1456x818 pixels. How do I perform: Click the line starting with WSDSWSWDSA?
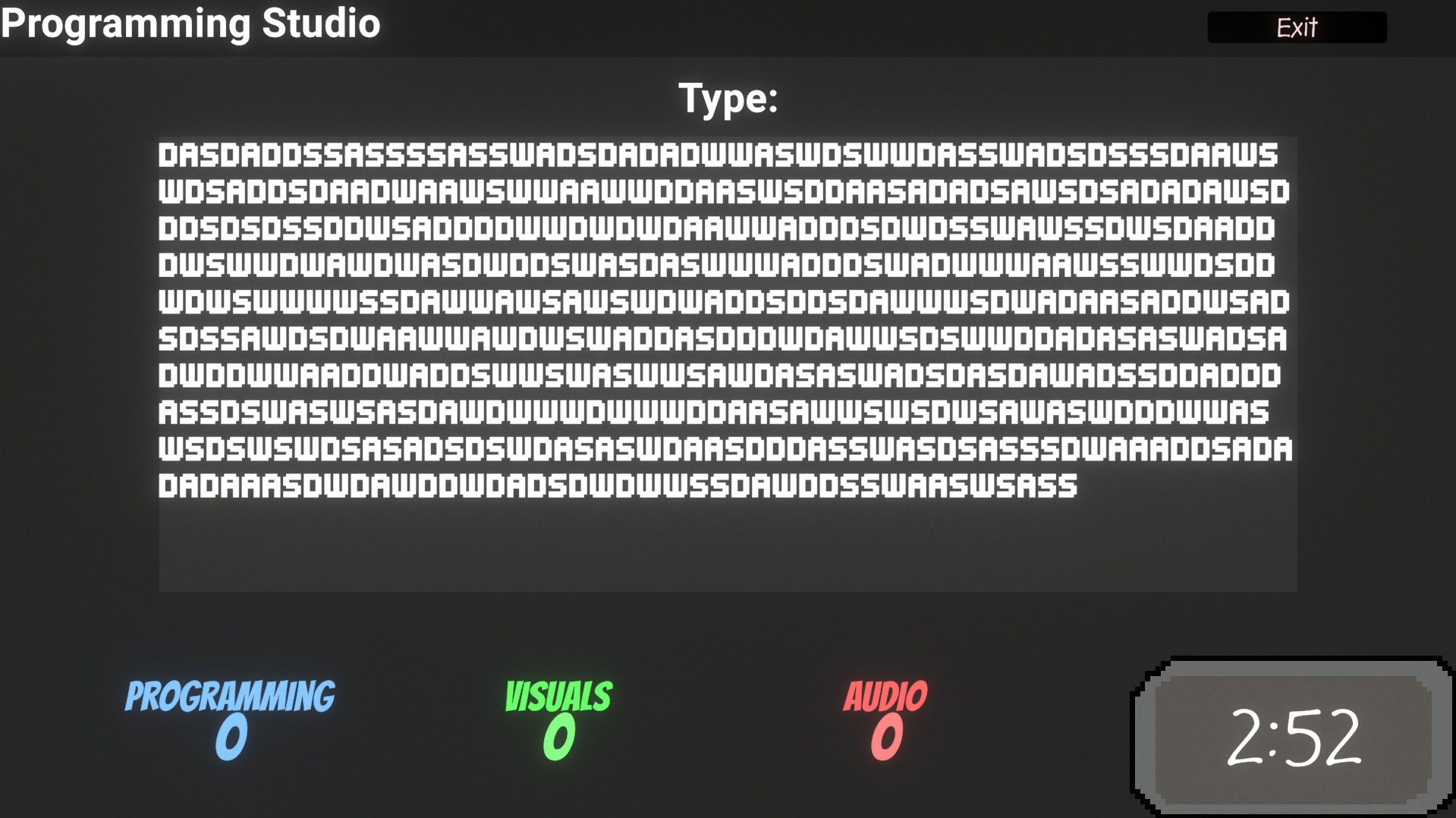[725, 448]
